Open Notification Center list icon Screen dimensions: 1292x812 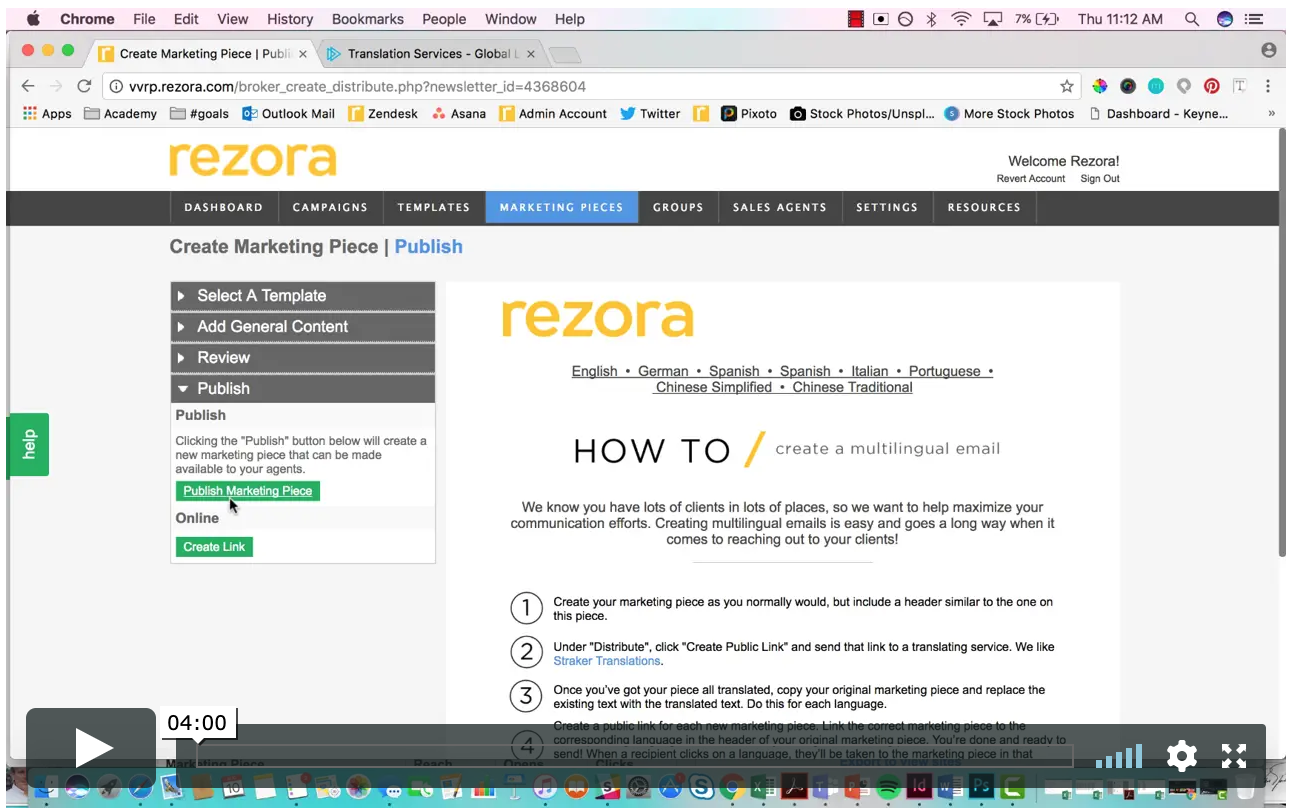tap(1254, 19)
